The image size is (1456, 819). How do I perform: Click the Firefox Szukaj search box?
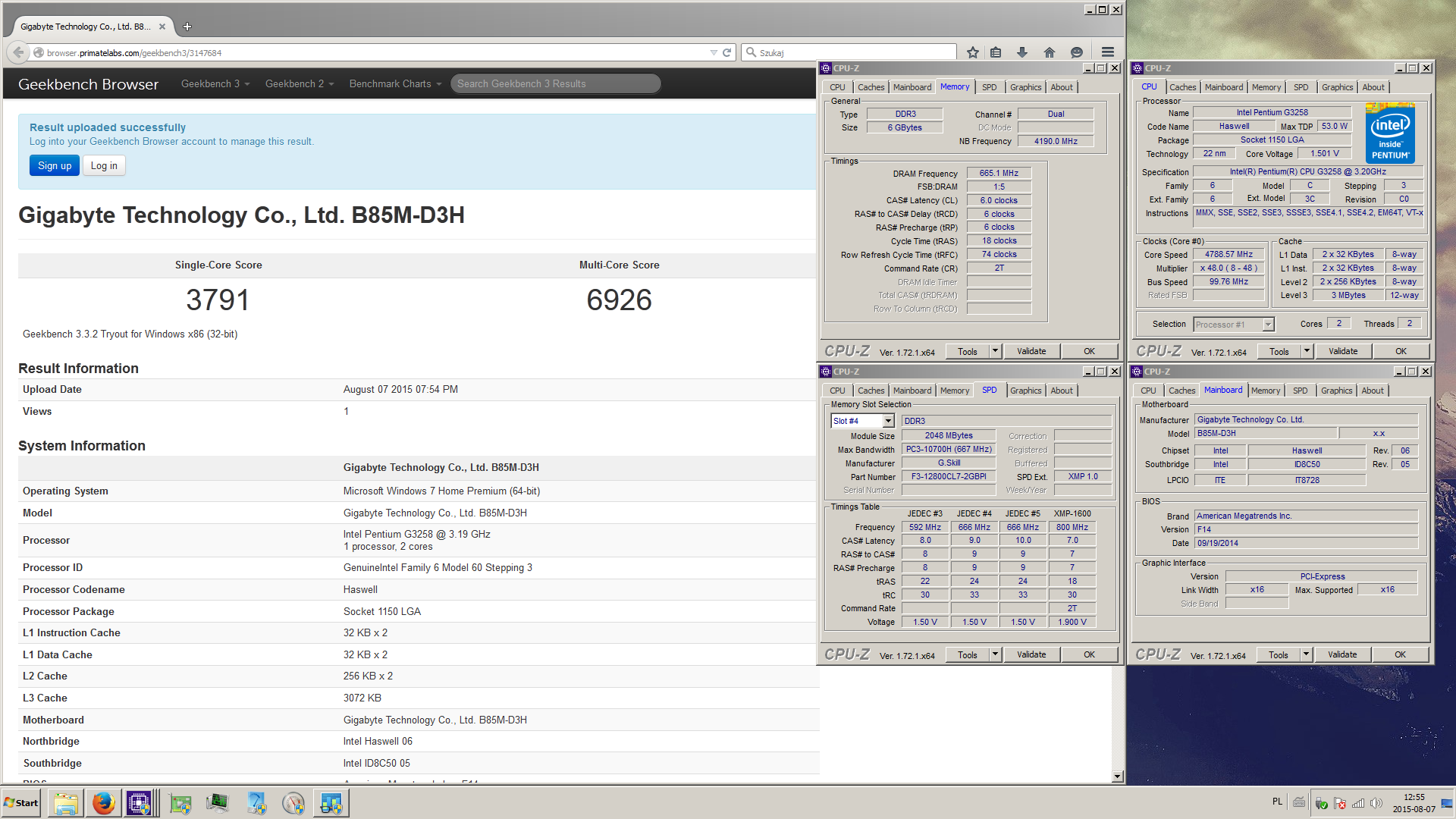(x=849, y=52)
